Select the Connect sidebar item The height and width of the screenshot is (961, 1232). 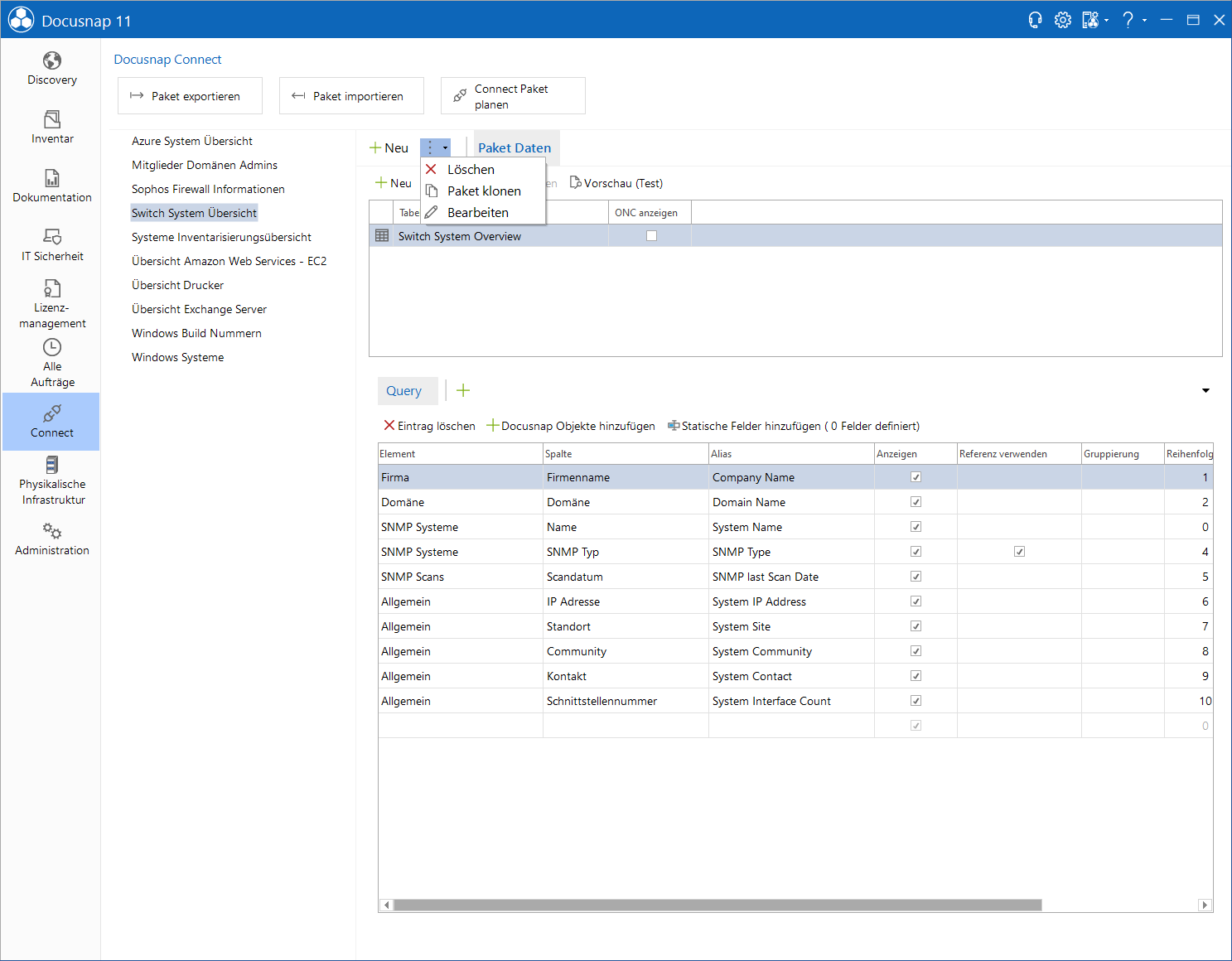[51, 422]
